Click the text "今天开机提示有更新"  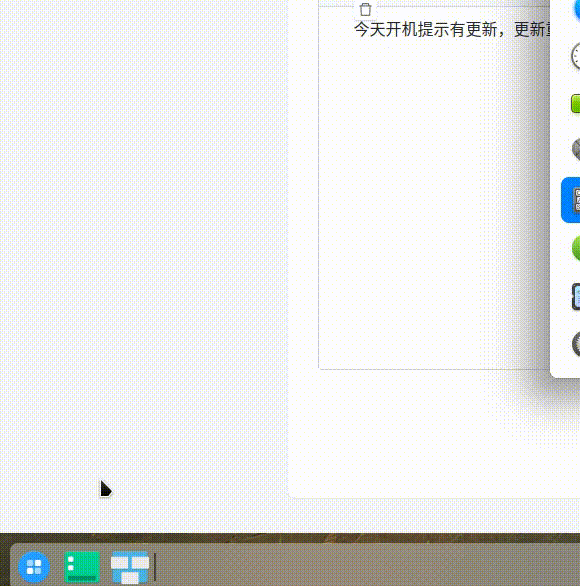point(426,30)
